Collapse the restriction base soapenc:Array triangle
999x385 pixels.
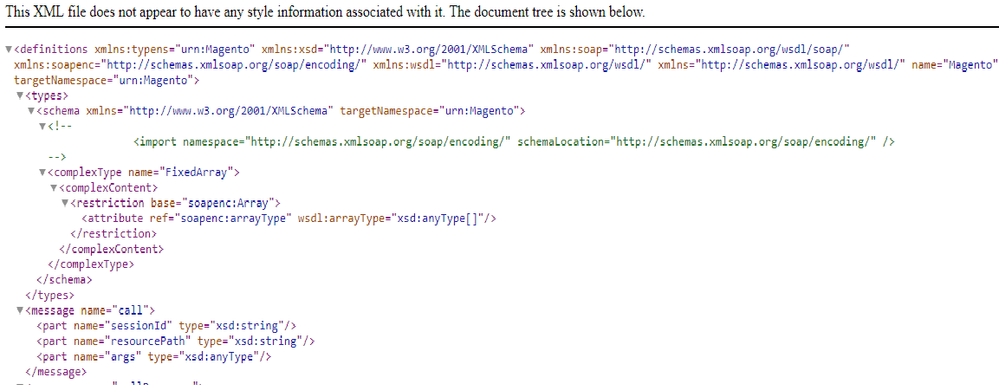point(65,203)
